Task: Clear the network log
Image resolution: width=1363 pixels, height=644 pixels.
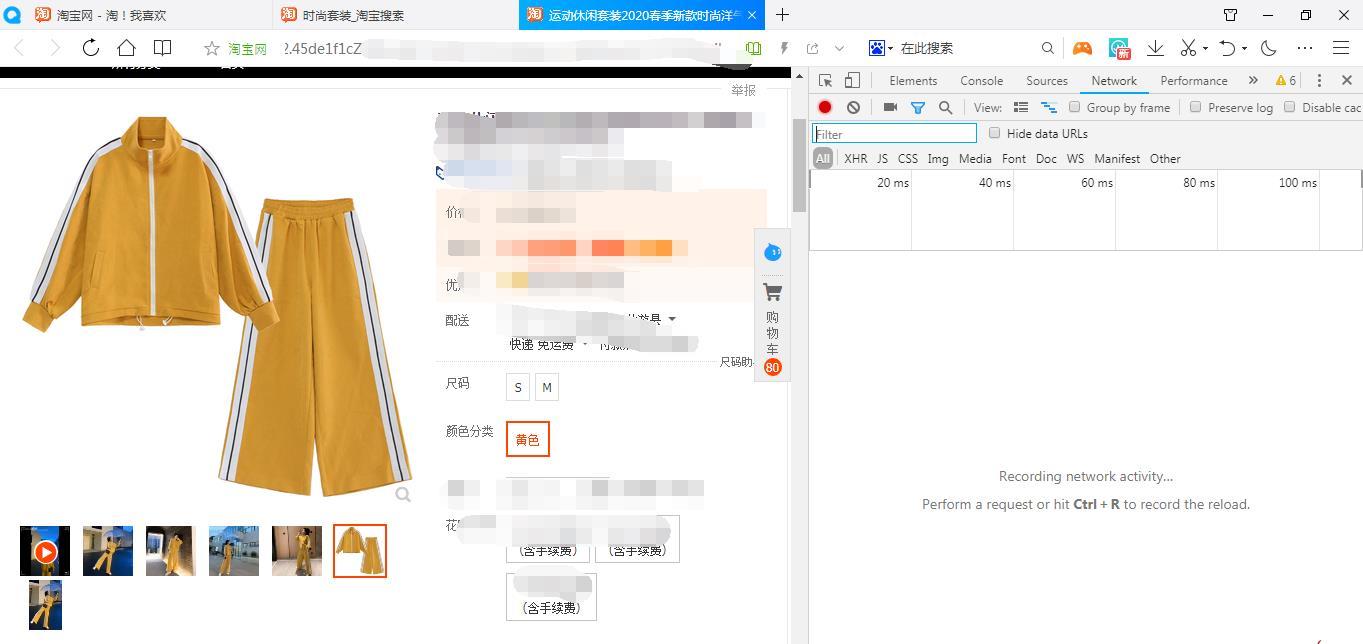Action: pos(853,107)
